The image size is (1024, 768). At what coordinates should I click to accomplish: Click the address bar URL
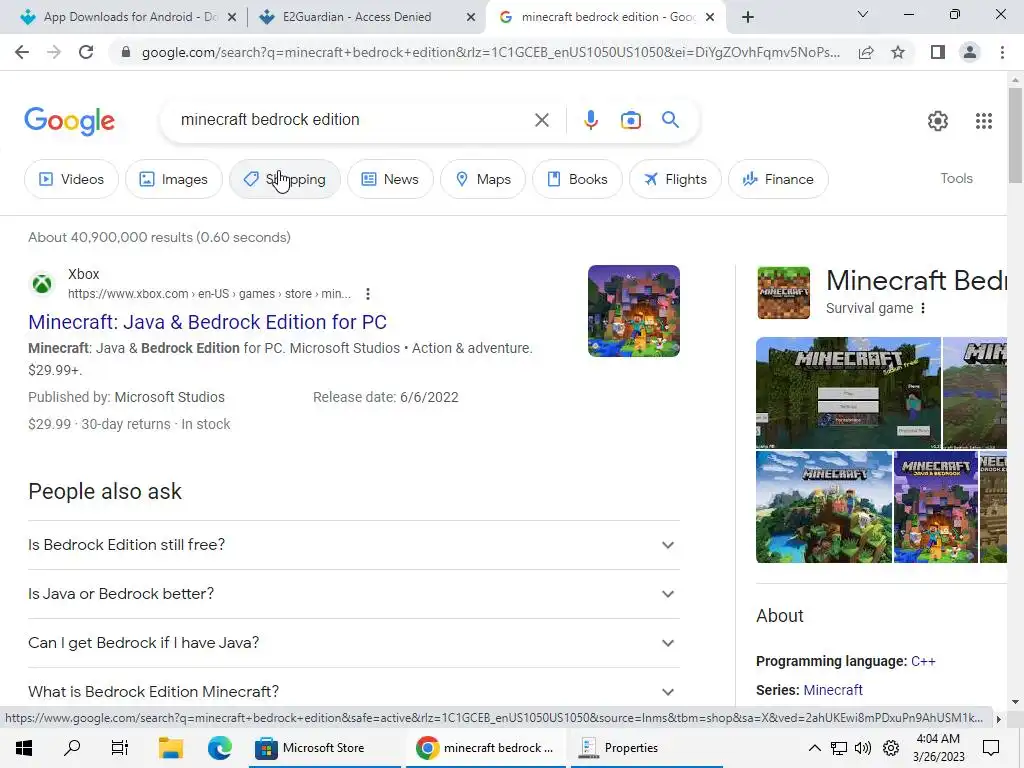click(490, 52)
